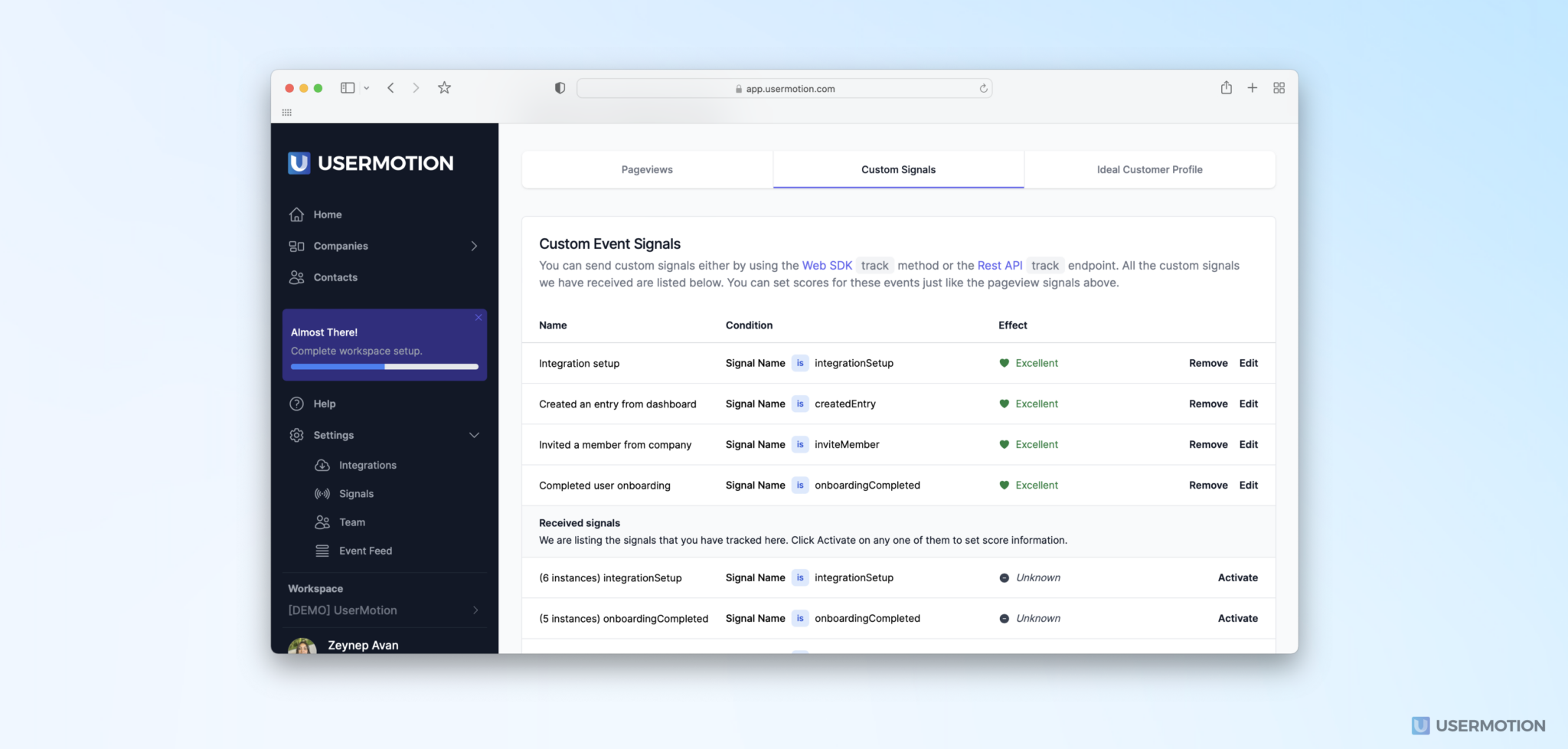The width and height of the screenshot is (1568, 749).
Task: Click the green Excellent heart for Integration setup
Action: click(1004, 363)
